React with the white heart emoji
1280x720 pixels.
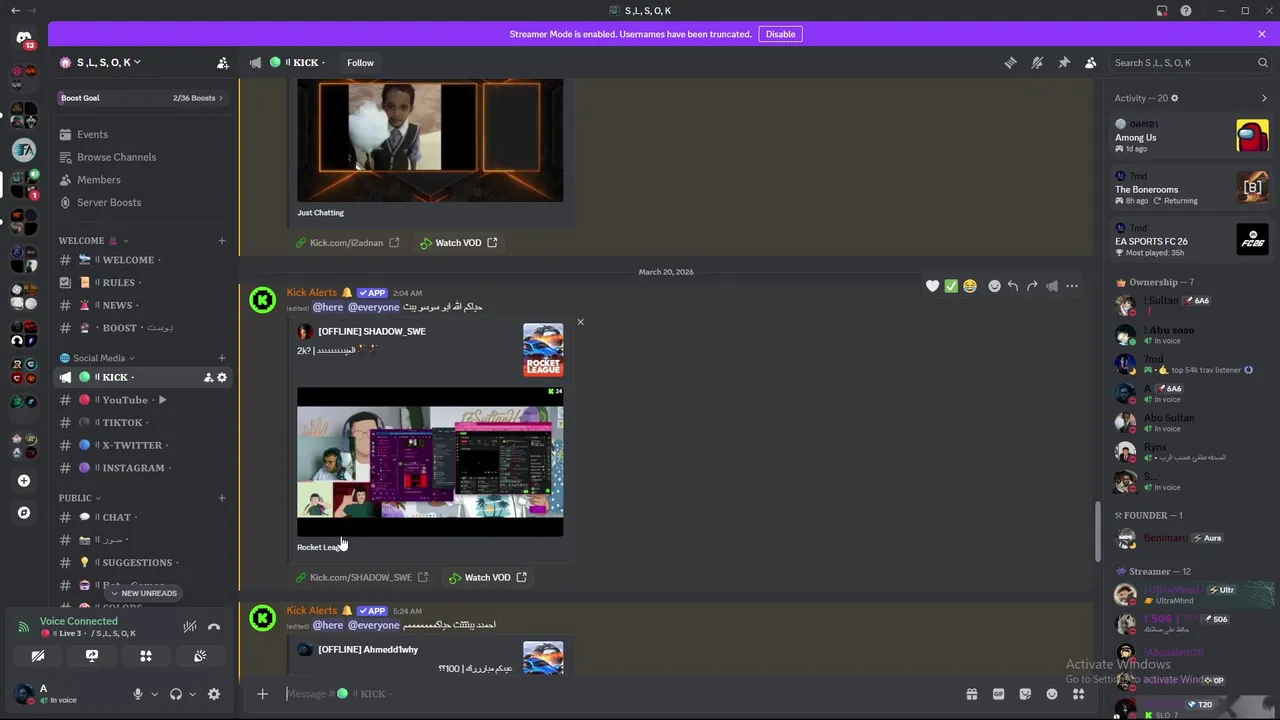pyautogui.click(x=932, y=286)
